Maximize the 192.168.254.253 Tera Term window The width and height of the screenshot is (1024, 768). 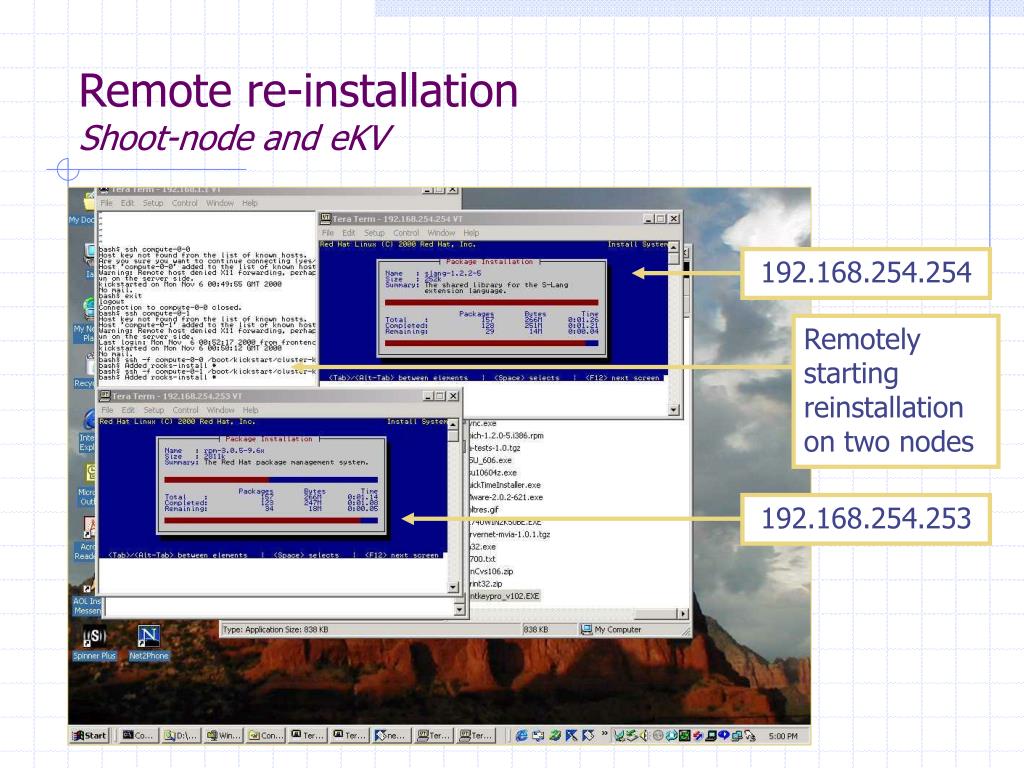point(441,396)
